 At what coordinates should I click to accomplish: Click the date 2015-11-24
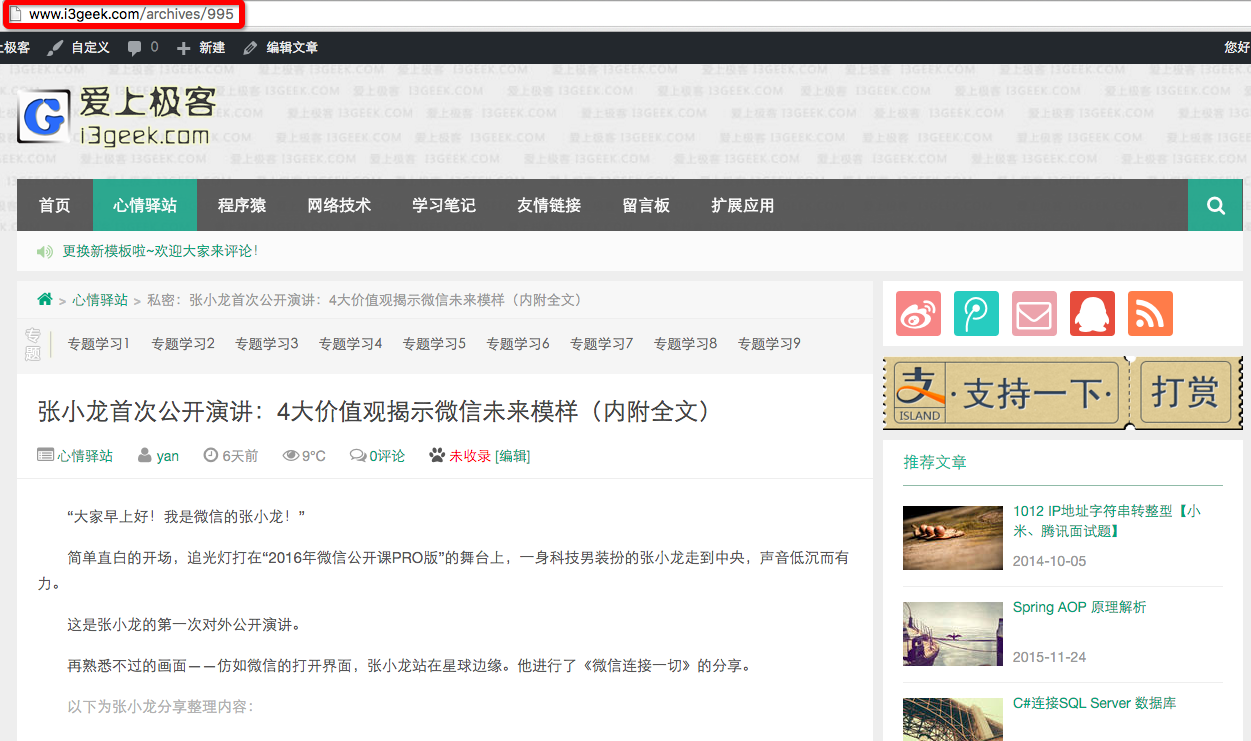click(x=1049, y=657)
